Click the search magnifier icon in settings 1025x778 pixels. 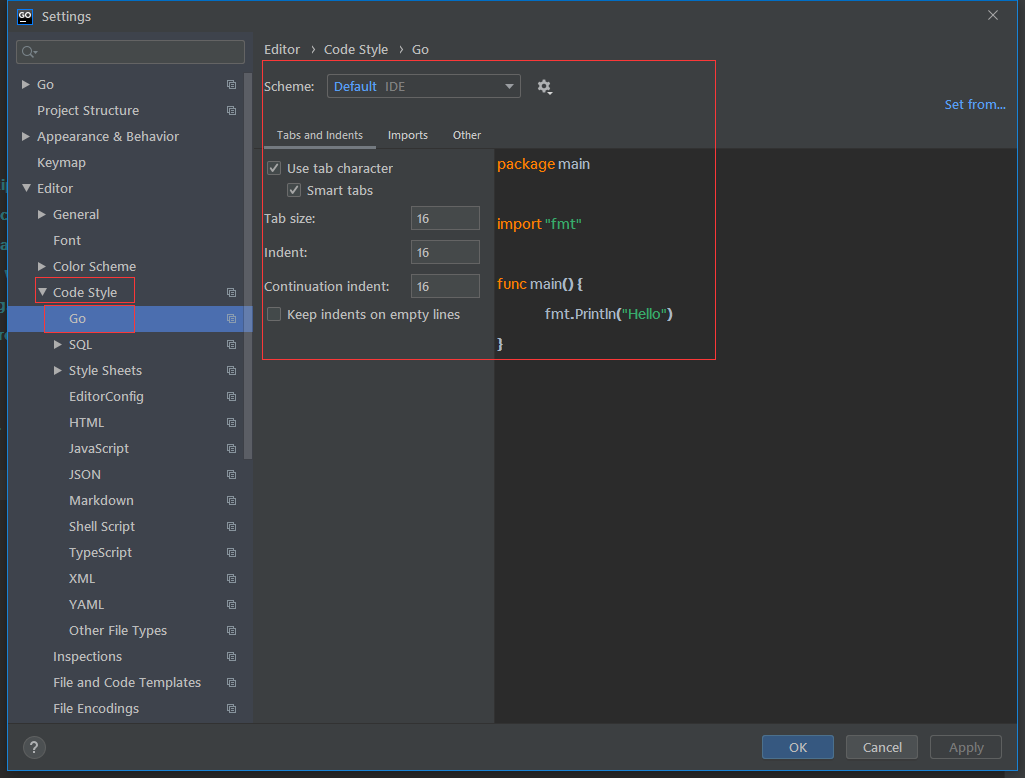(x=28, y=52)
